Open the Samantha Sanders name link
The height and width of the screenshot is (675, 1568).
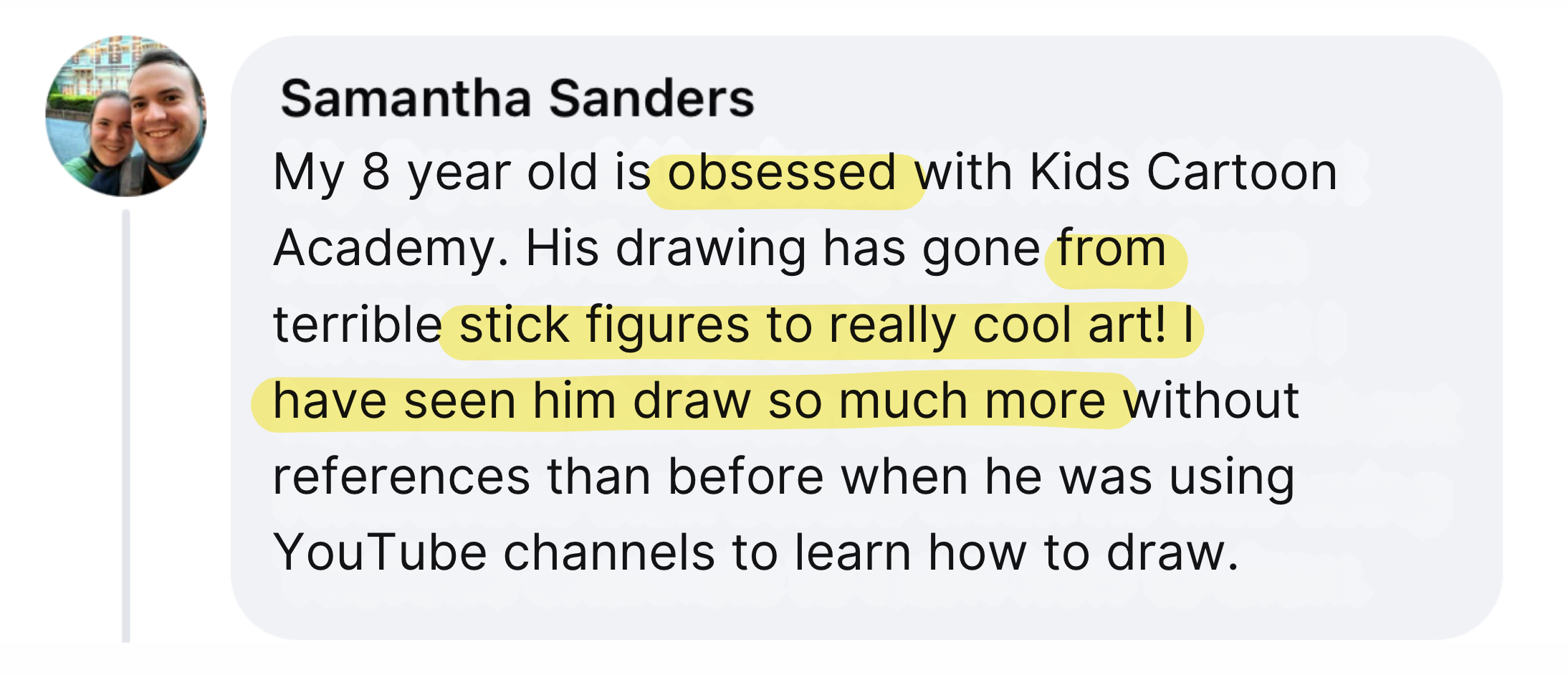click(517, 98)
